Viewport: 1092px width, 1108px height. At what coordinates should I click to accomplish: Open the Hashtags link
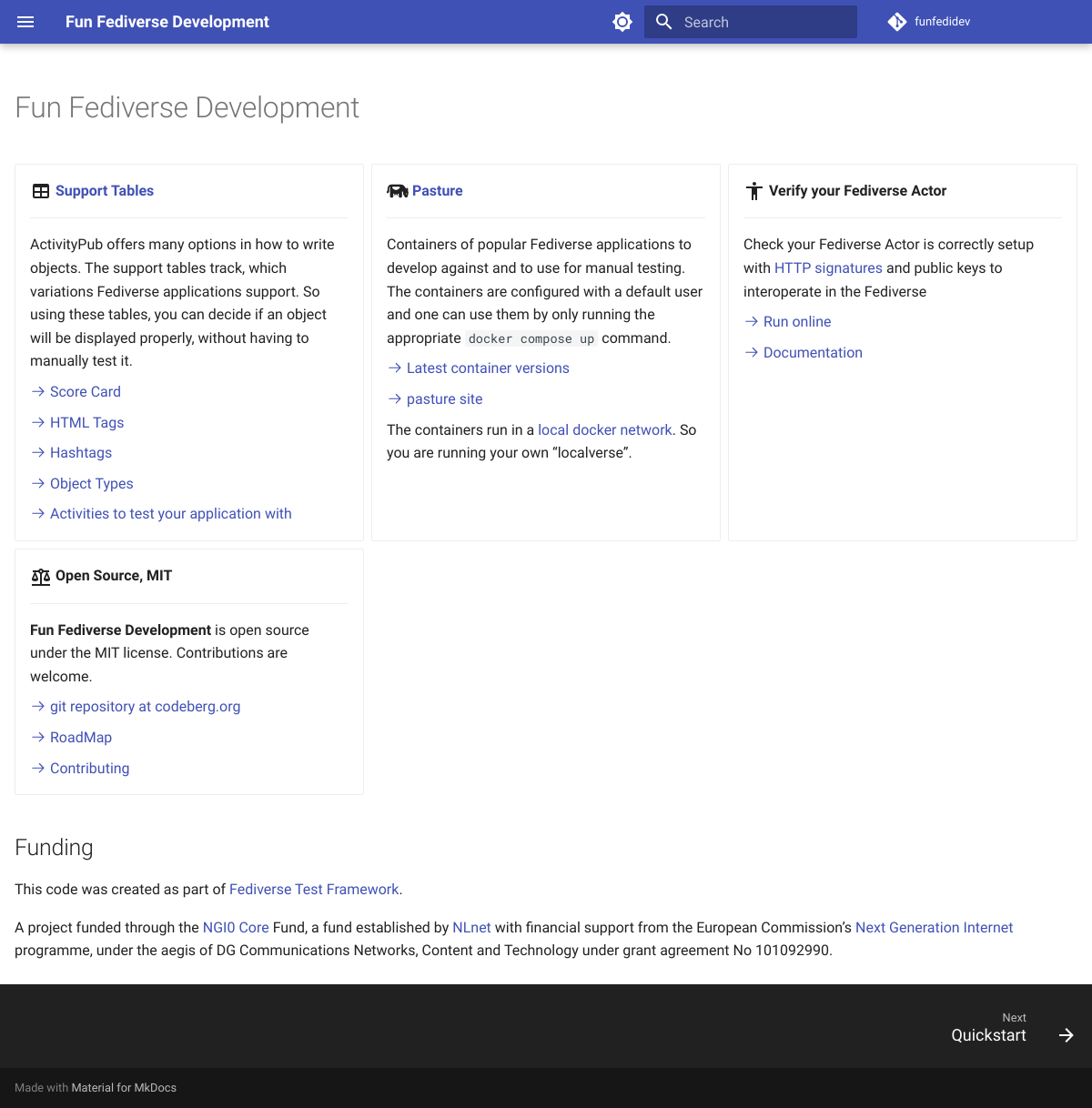pos(81,453)
